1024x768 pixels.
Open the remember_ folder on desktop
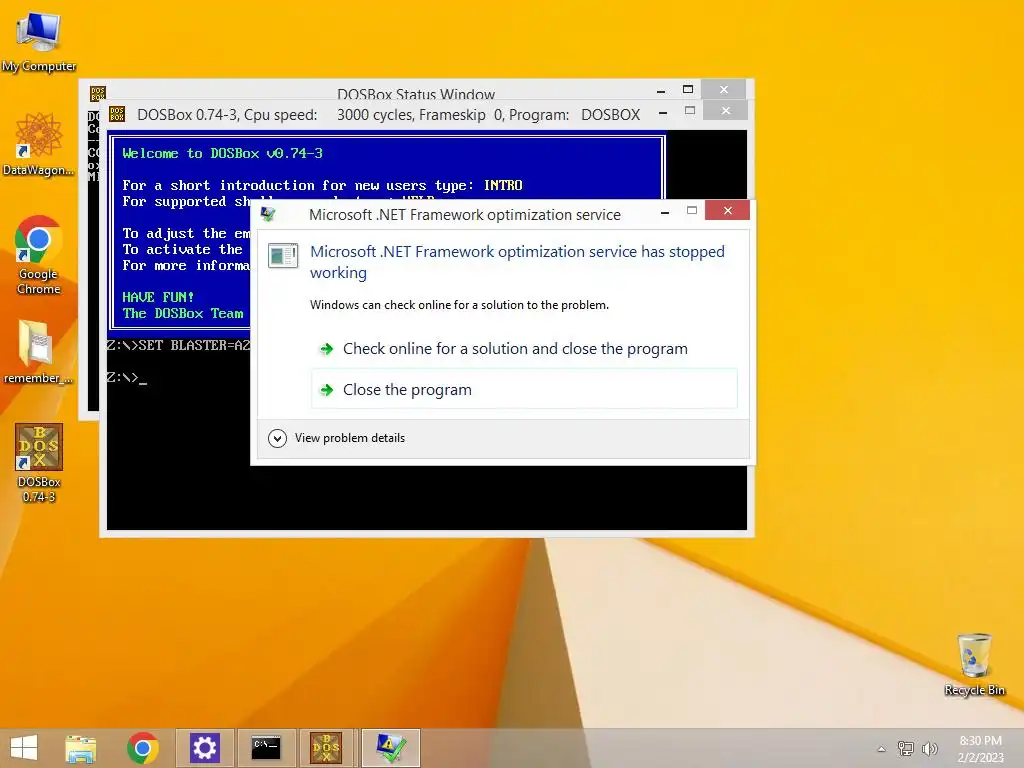(x=39, y=351)
